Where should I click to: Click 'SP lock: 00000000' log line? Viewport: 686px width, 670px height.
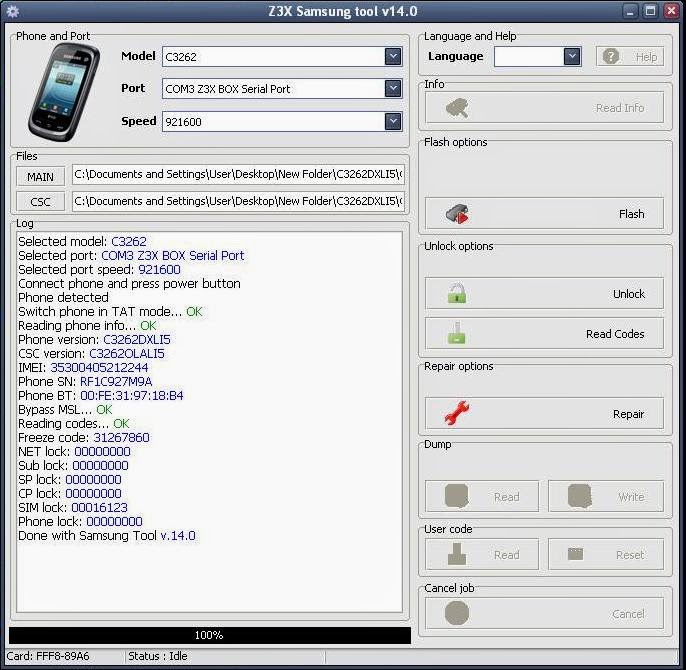click(70, 479)
